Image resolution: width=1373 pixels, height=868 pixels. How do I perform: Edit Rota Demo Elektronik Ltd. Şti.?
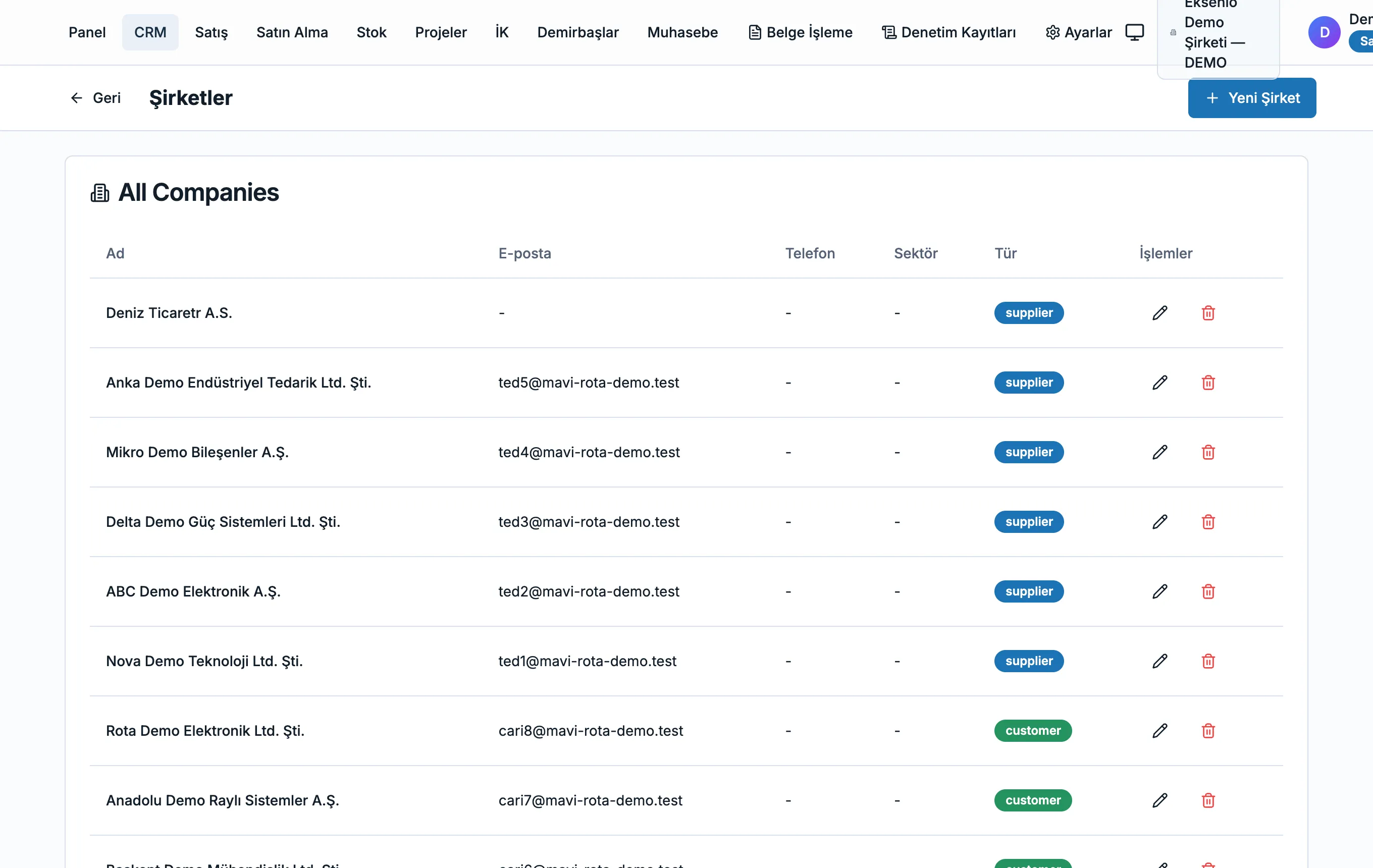click(1160, 731)
